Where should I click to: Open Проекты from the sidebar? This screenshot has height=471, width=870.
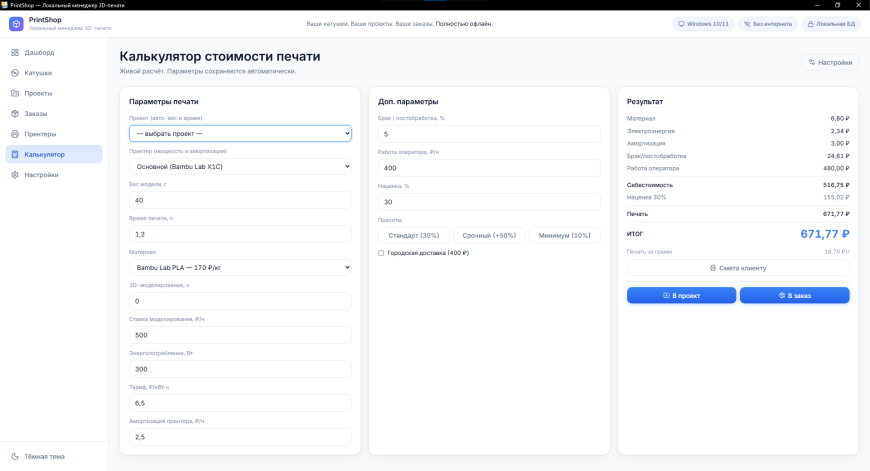tap(54, 93)
